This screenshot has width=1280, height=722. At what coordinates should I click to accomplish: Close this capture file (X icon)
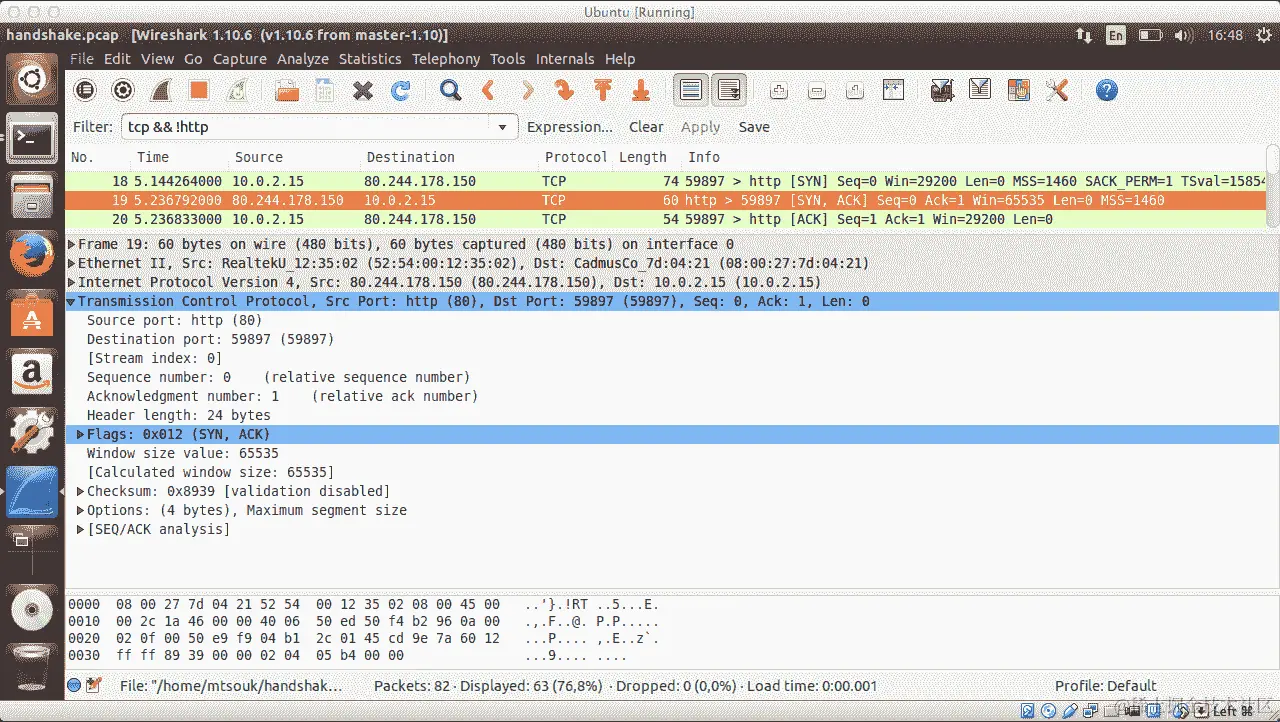pos(363,91)
